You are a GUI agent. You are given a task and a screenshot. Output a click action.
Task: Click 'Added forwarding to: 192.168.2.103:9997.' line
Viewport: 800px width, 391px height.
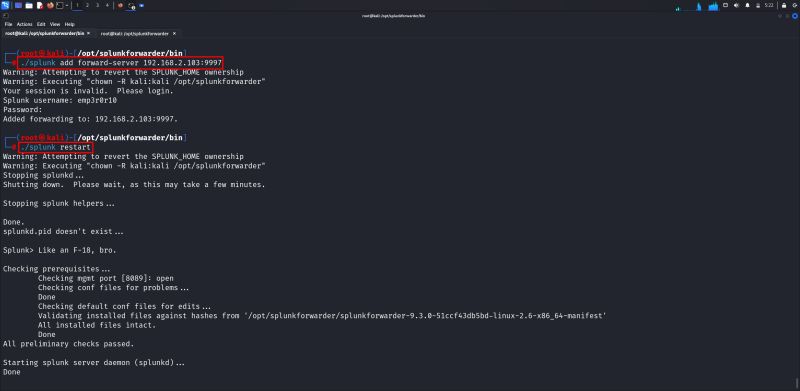[x=91, y=119]
